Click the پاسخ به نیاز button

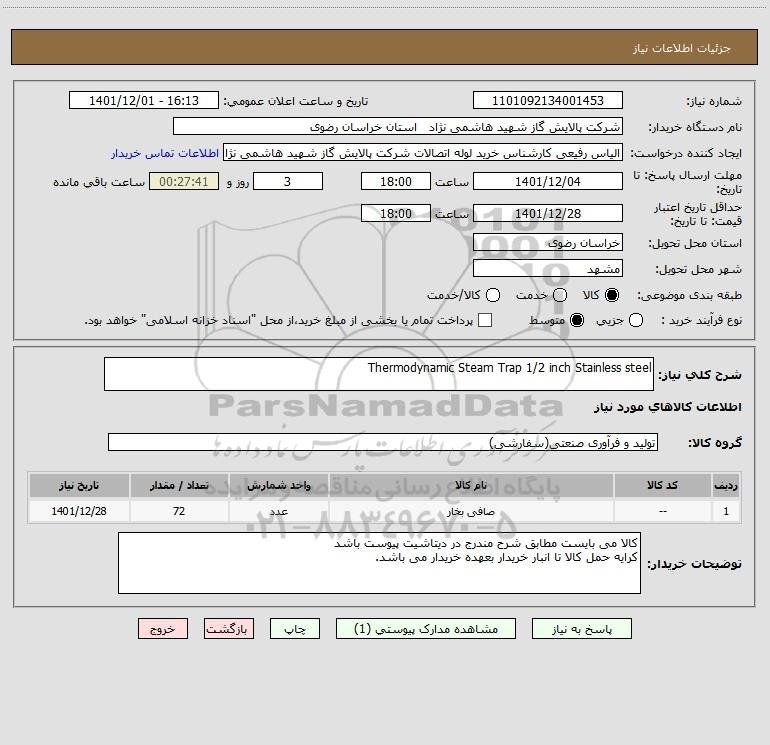pos(581,629)
